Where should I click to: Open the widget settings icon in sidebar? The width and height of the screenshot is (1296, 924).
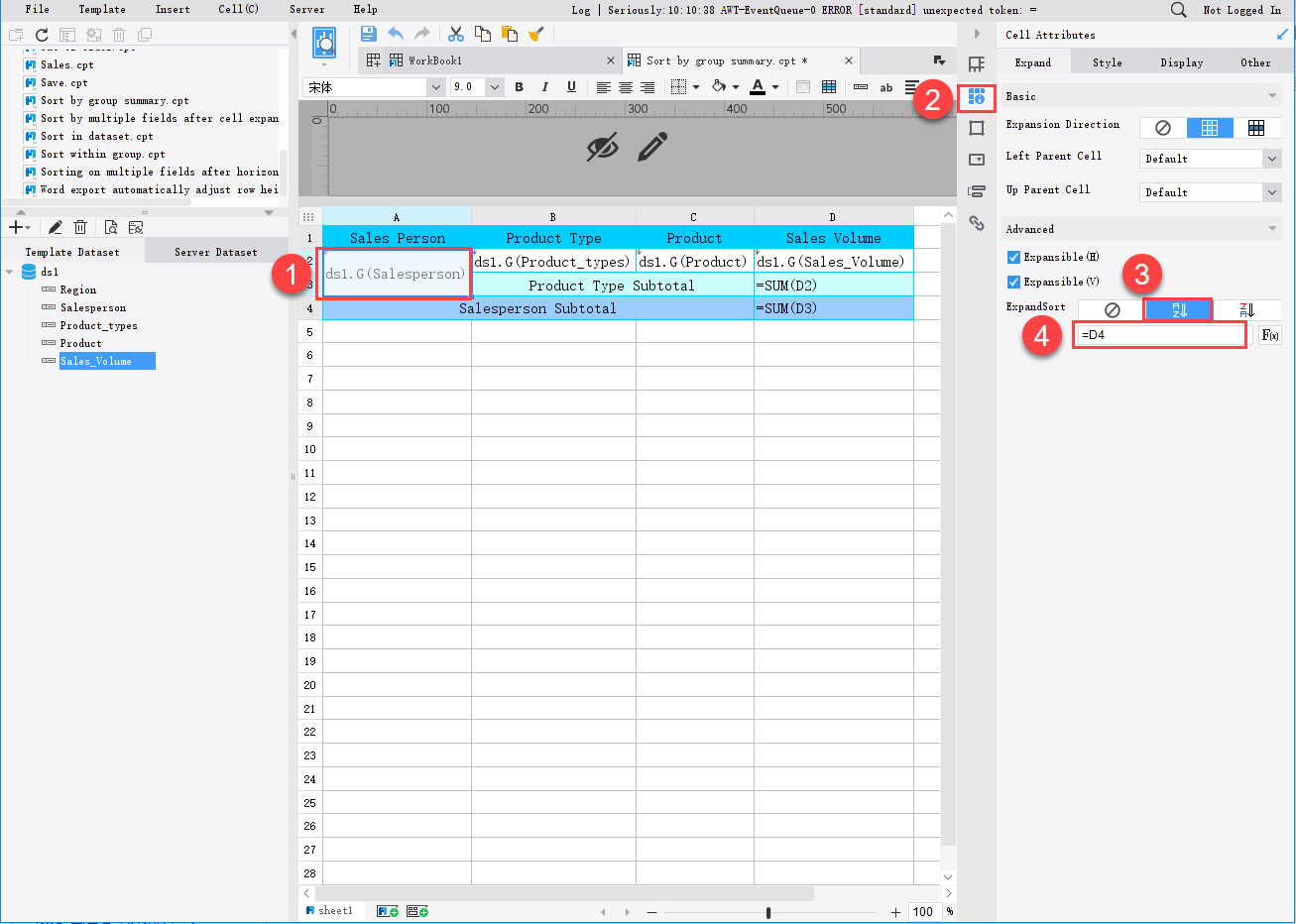[977, 160]
